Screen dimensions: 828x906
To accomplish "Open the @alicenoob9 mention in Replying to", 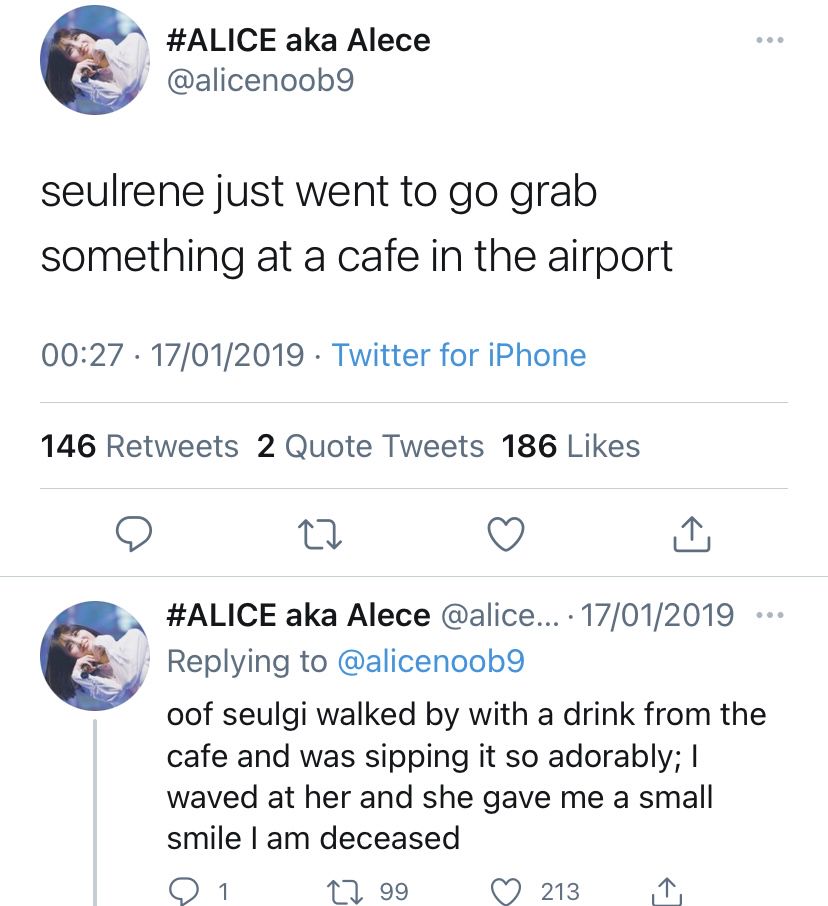I will [431, 661].
